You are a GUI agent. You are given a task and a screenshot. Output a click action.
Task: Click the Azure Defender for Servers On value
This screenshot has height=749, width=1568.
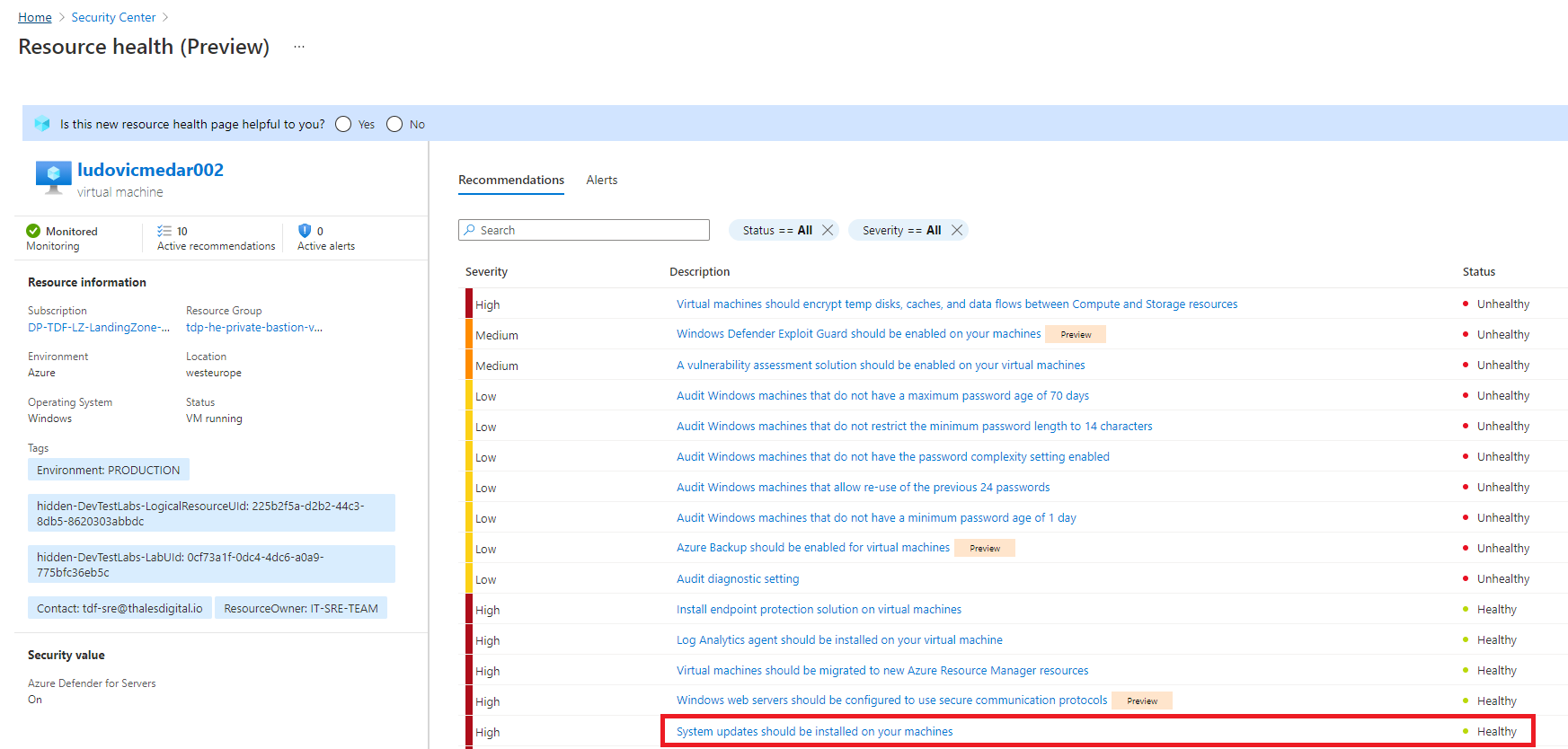pos(35,700)
